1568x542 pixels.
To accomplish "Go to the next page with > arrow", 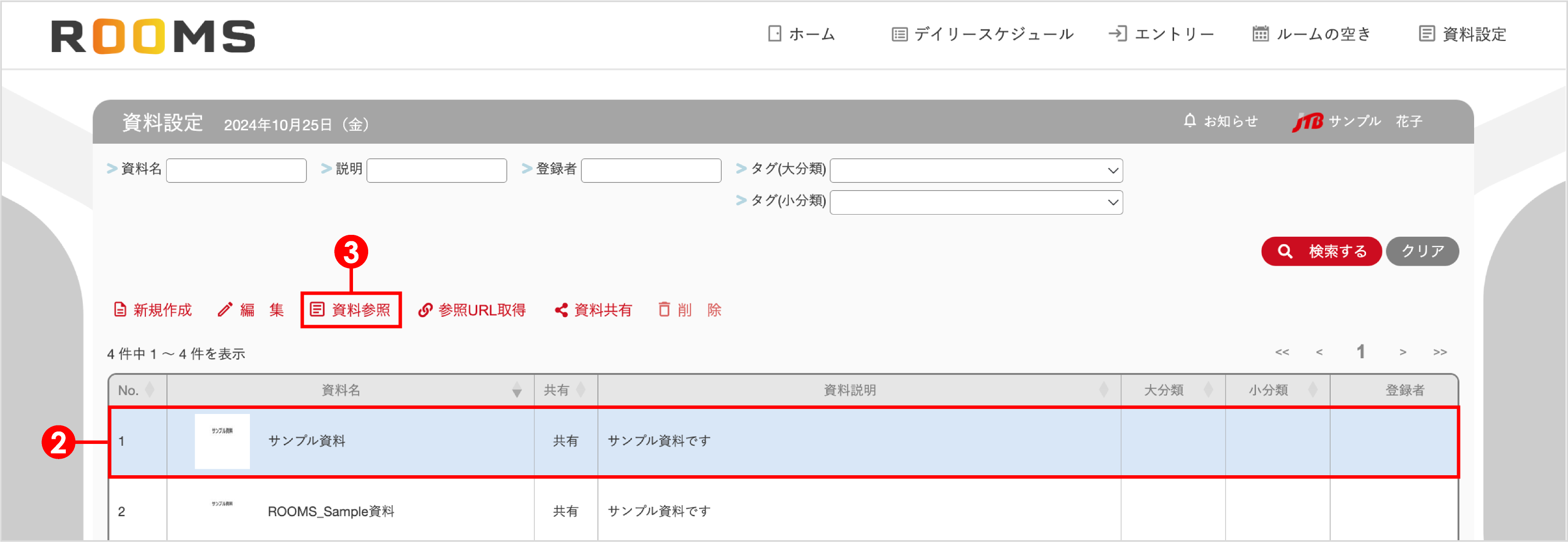I will (1403, 351).
